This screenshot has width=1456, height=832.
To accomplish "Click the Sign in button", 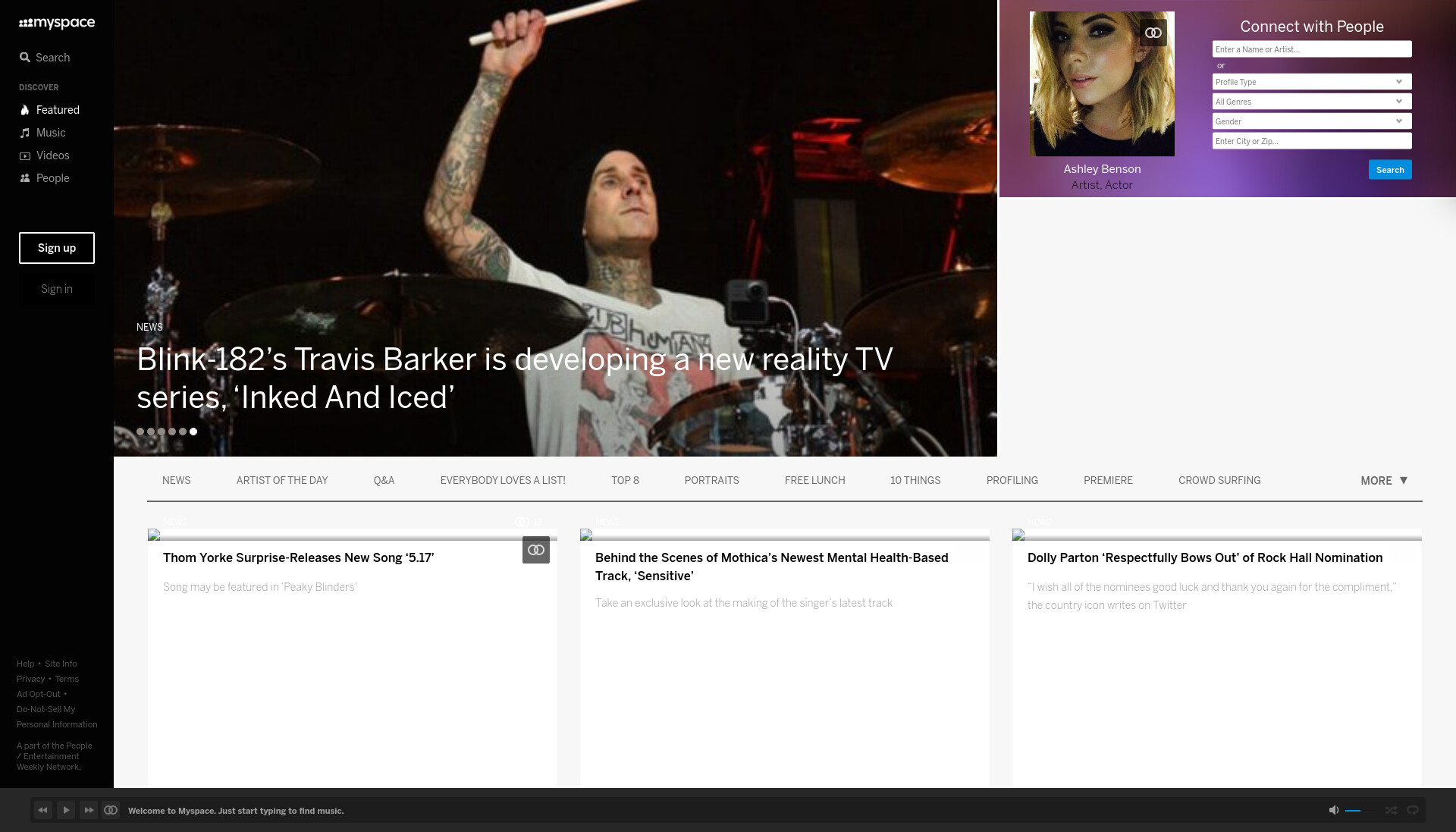I will [57, 289].
